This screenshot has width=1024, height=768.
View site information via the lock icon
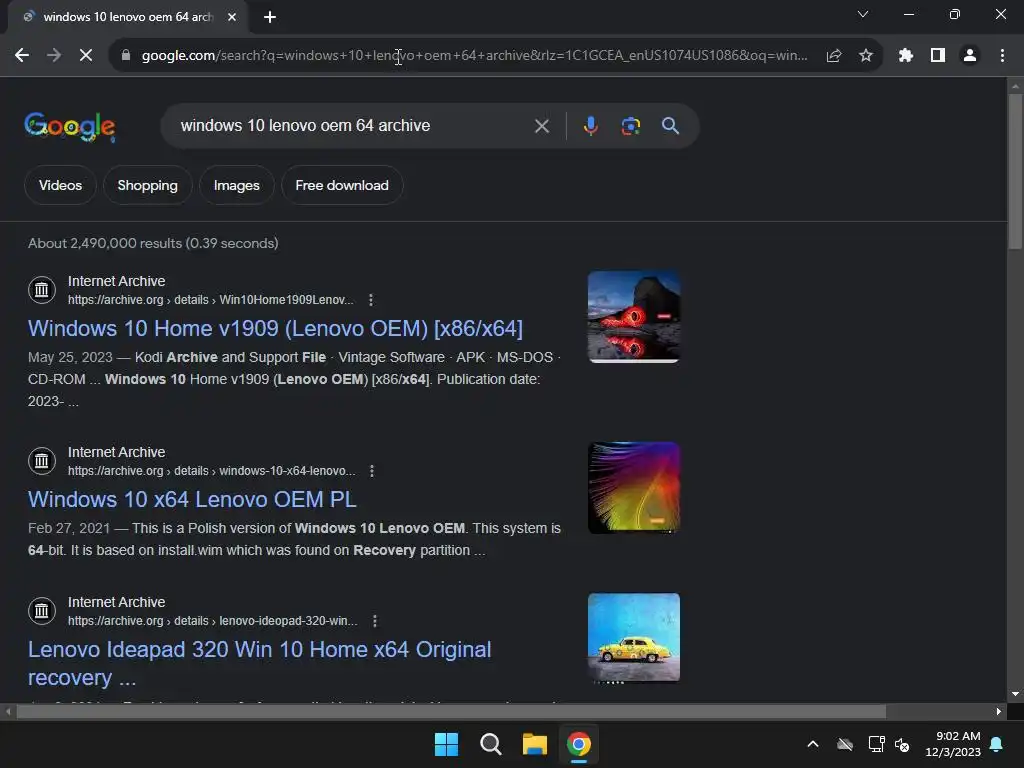click(x=126, y=56)
